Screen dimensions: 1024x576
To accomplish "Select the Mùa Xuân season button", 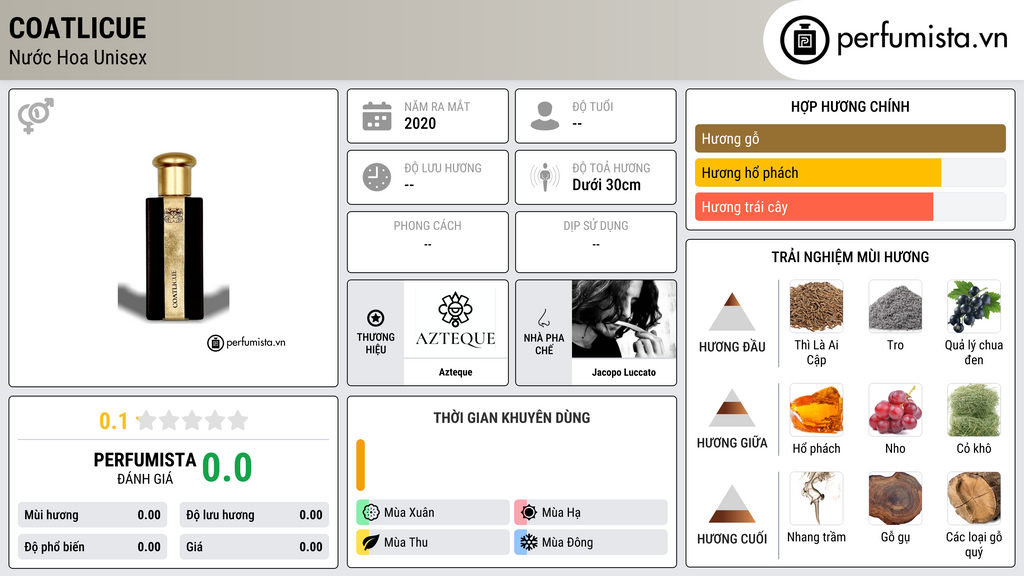I will pos(433,513).
